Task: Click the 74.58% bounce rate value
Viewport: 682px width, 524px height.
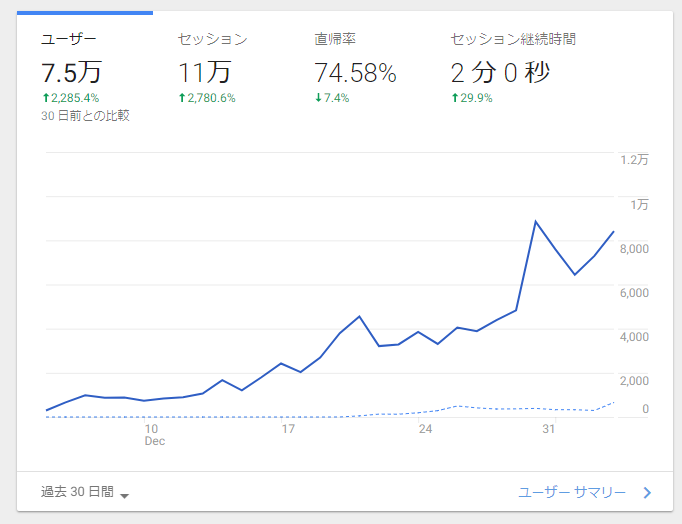Action: point(355,73)
